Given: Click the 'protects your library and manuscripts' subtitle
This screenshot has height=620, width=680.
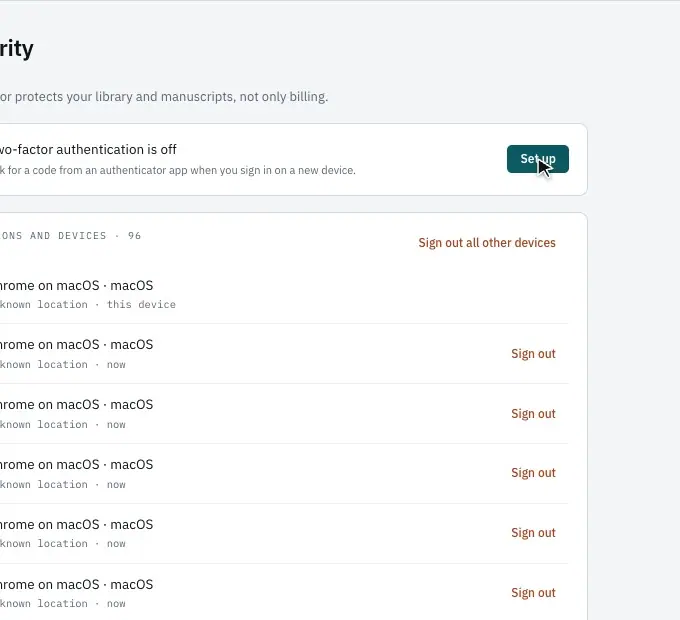Looking at the screenshot, I should [x=164, y=97].
